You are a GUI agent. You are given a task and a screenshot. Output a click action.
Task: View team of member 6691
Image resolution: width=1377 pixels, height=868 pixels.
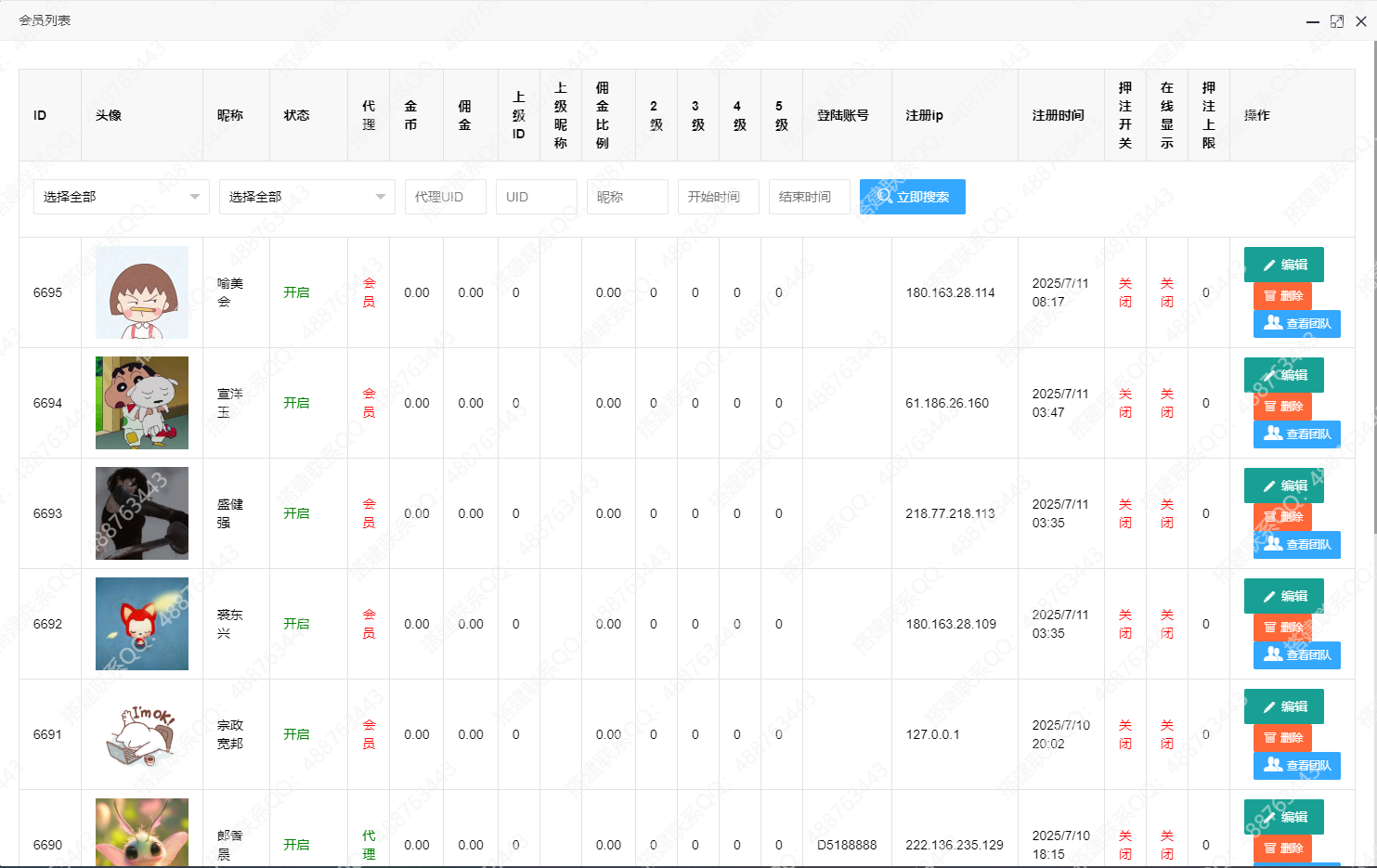[1296, 765]
